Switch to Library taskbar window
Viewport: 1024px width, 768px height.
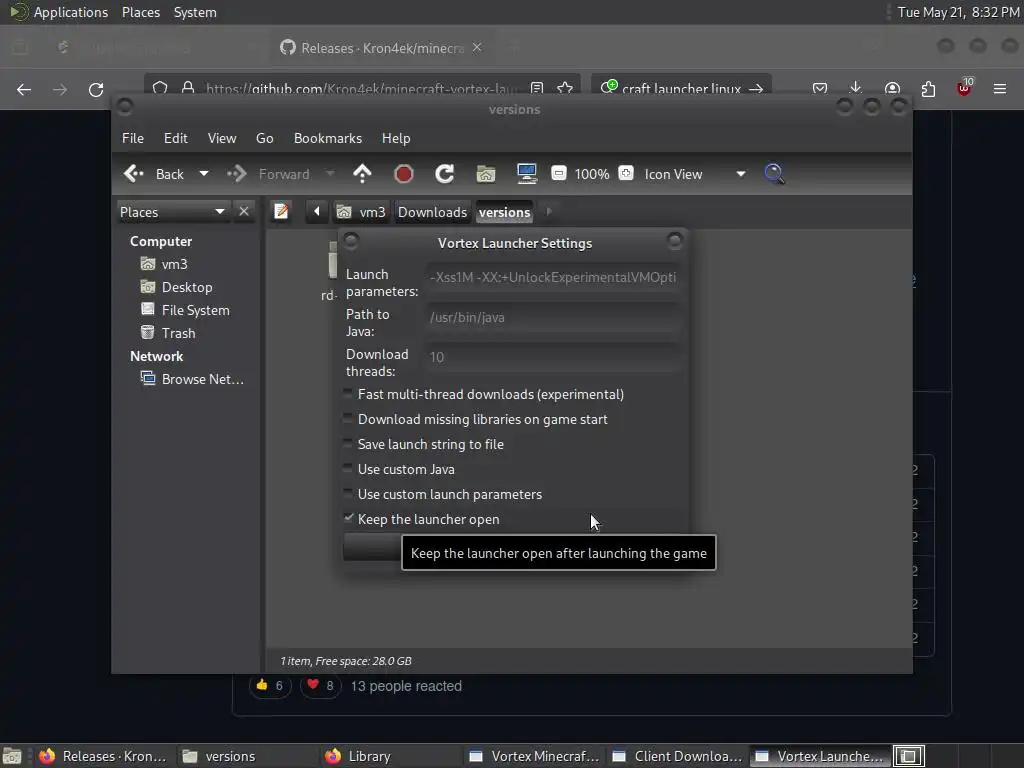390,756
